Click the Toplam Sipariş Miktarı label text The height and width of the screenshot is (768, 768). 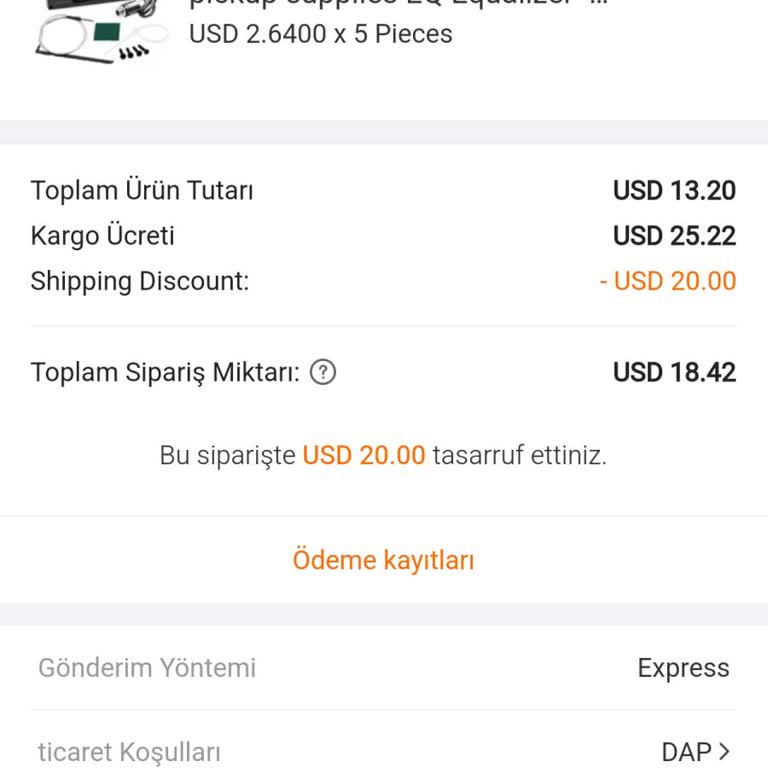165,373
